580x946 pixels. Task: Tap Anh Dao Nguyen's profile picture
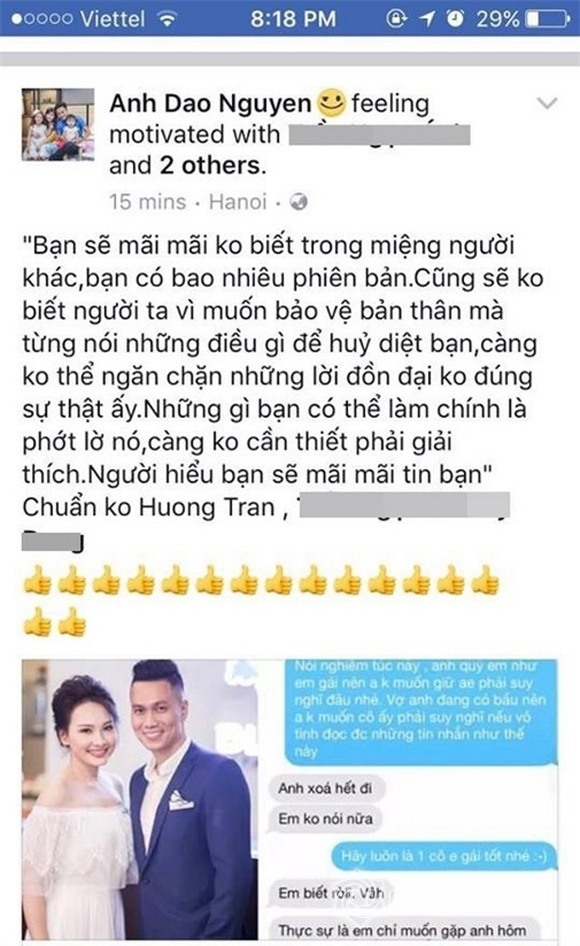coord(58,124)
